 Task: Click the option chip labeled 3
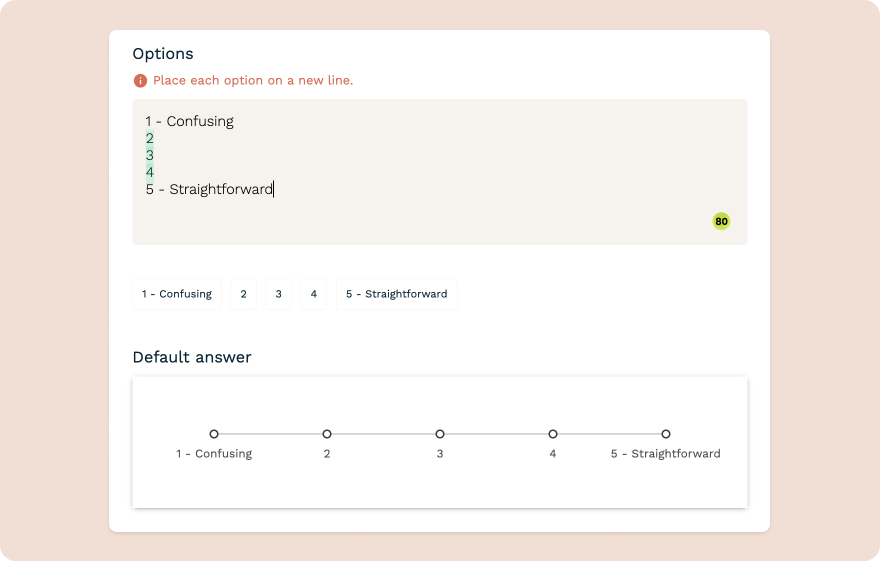[278, 294]
